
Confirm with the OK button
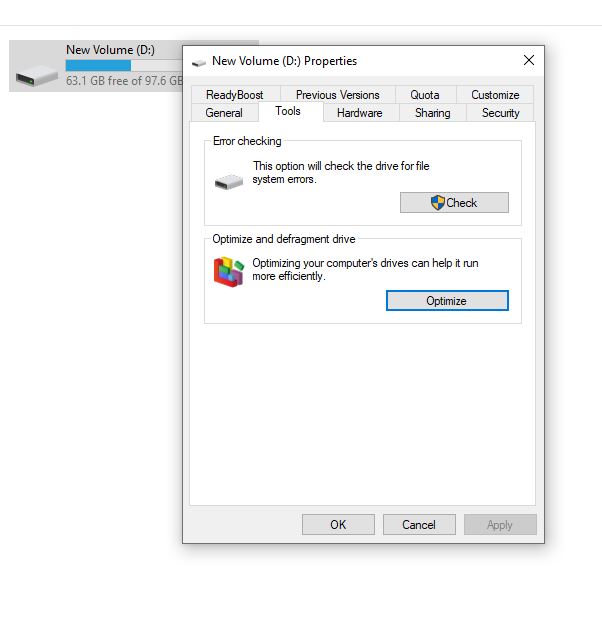click(x=338, y=524)
